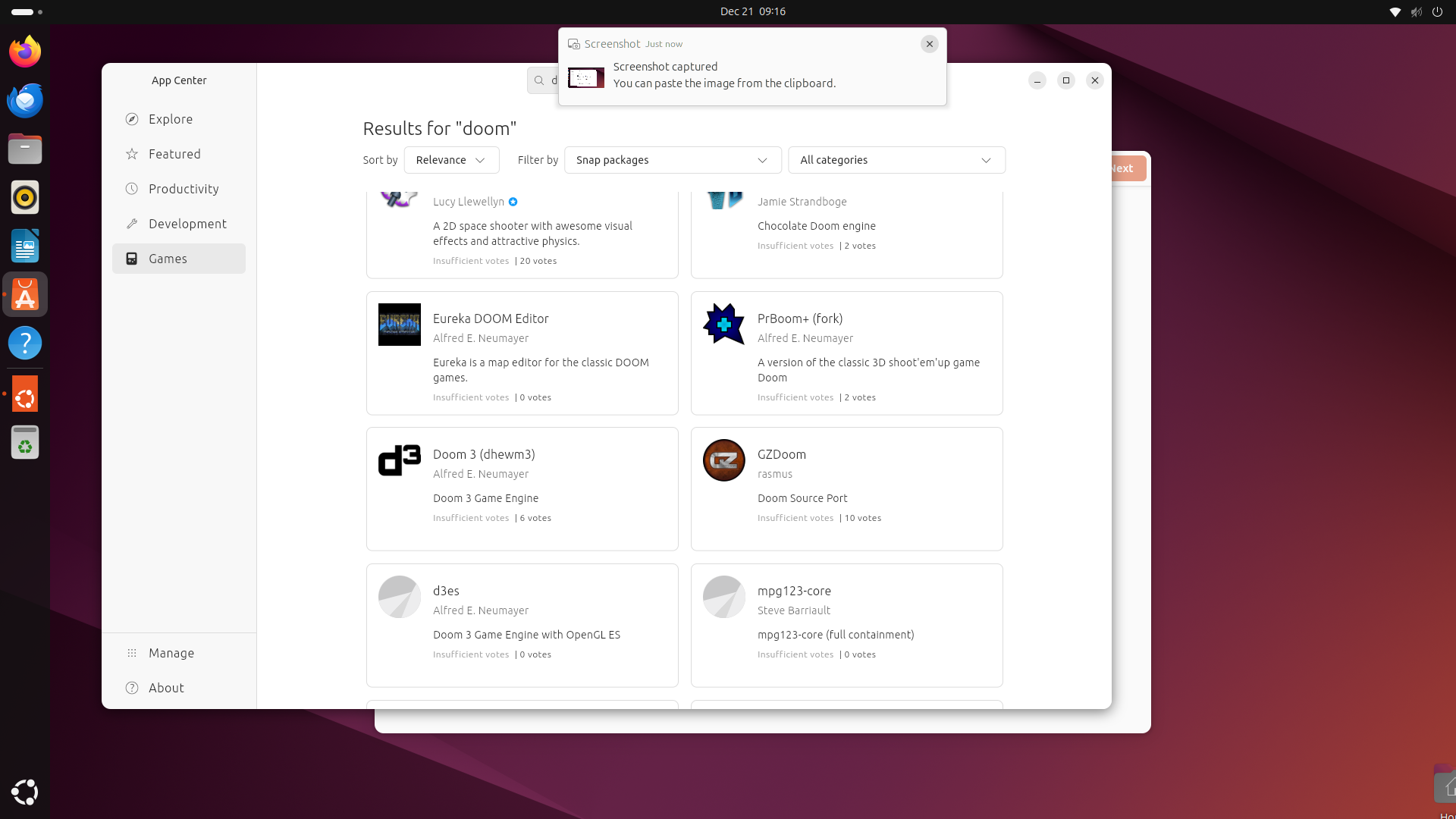Select Featured in the sidebar
This screenshot has width=1456, height=819.
(x=174, y=154)
